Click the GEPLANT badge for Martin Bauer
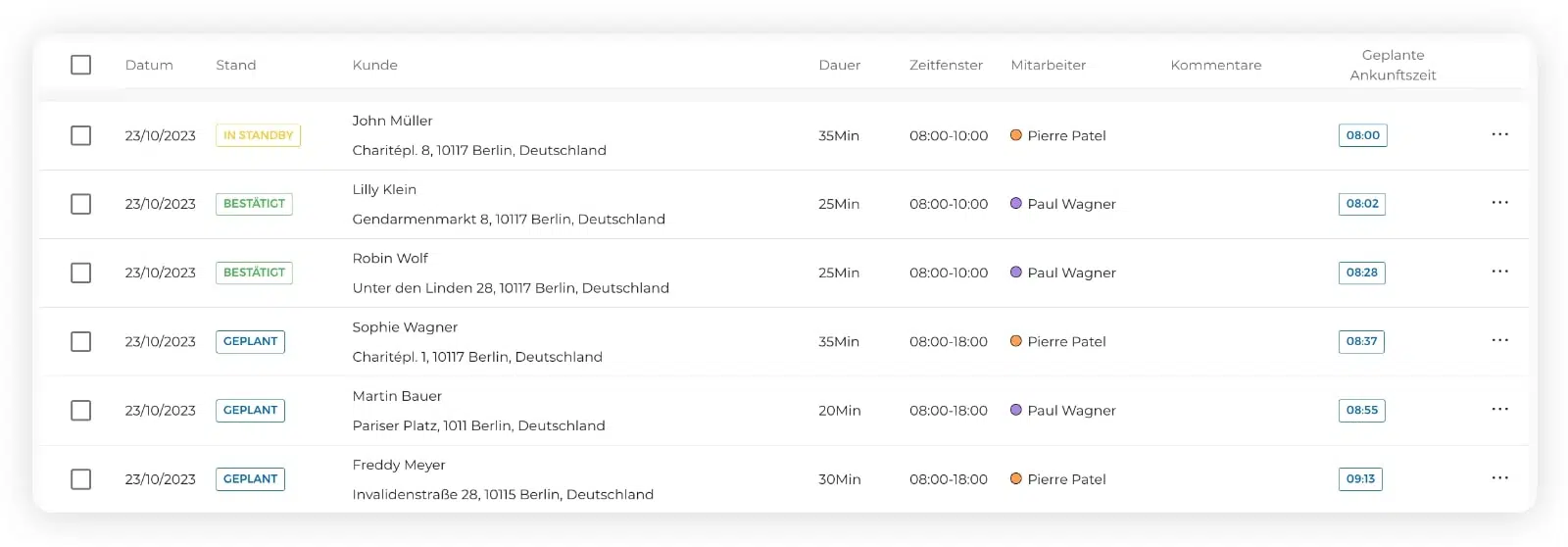 pyautogui.click(x=250, y=410)
